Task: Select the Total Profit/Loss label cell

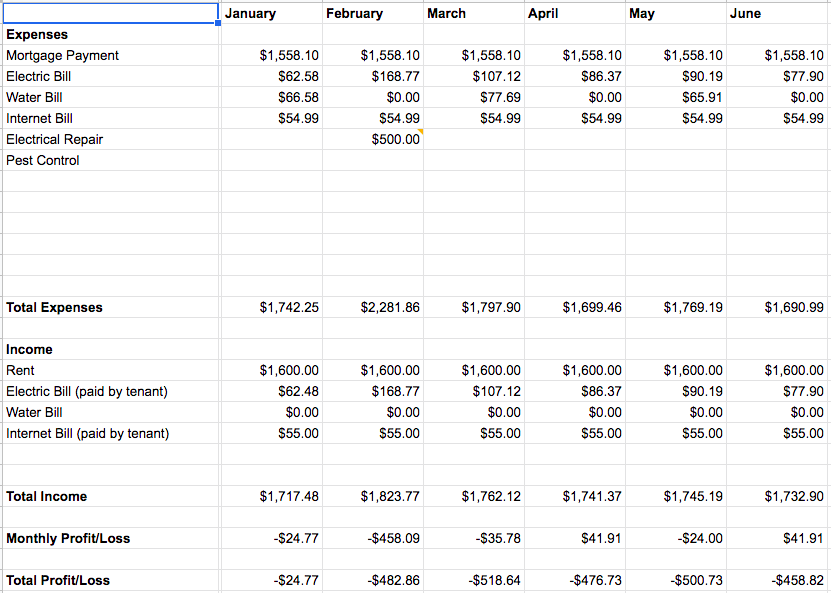Action: [x=110, y=580]
